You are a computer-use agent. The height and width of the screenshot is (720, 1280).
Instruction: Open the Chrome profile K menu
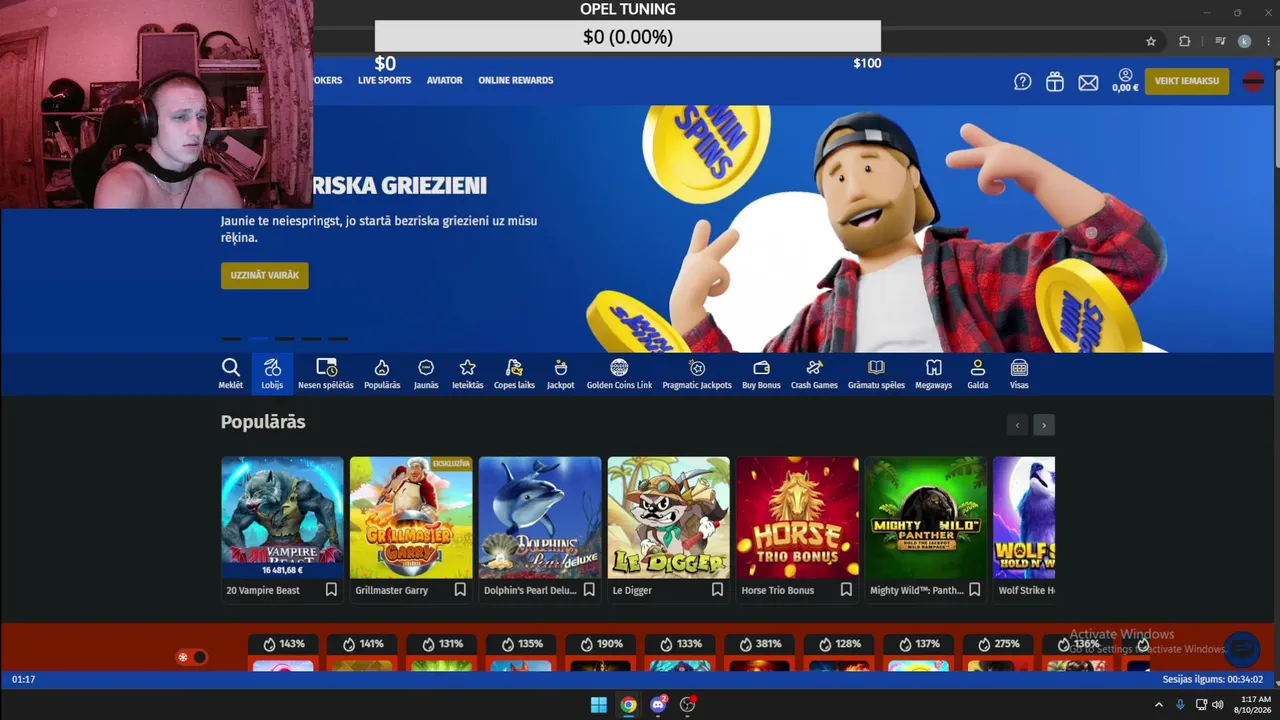tap(1244, 41)
